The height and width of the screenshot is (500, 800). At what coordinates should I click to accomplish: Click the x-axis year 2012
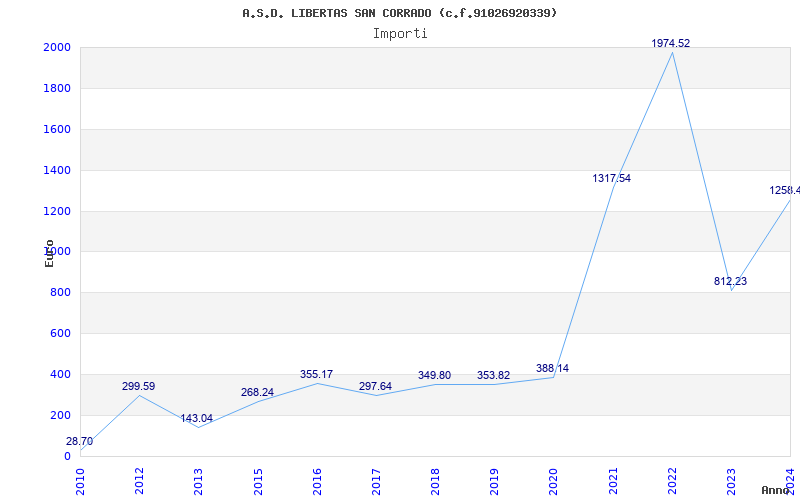139,482
